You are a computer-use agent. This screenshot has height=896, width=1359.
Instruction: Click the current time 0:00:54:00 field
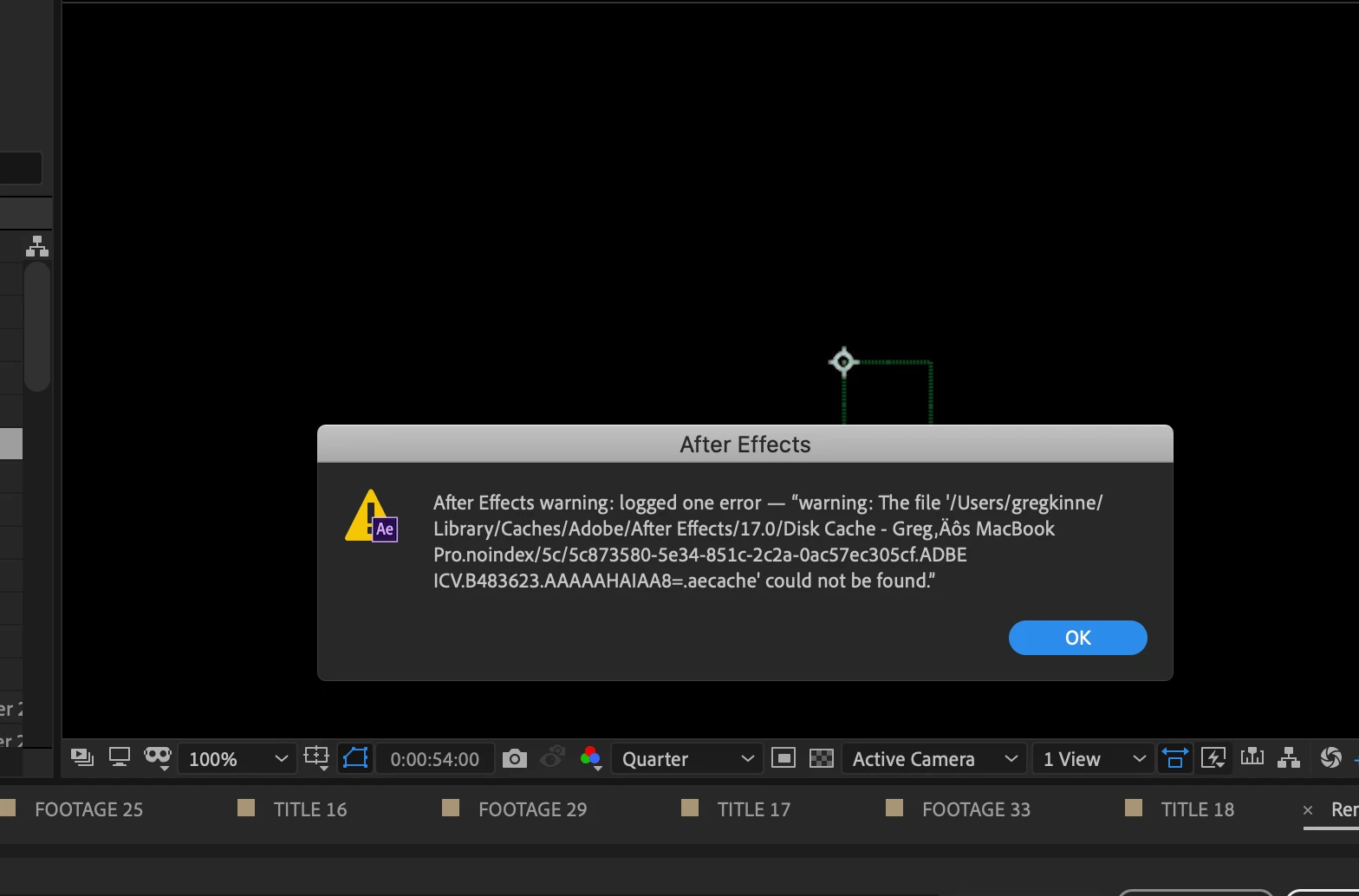(434, 759)
